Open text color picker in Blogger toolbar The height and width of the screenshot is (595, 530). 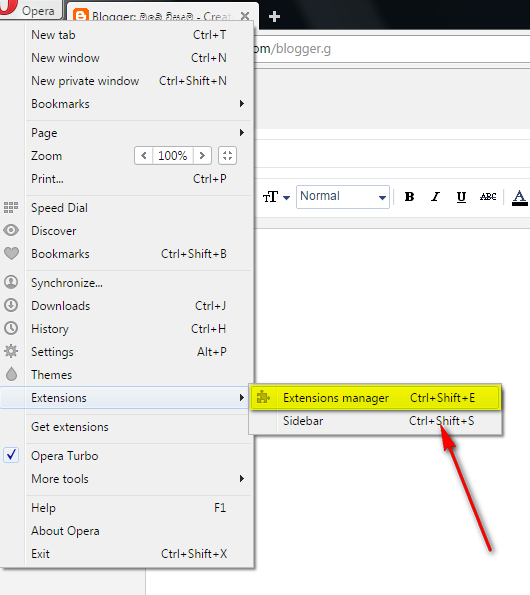(519, 197)
